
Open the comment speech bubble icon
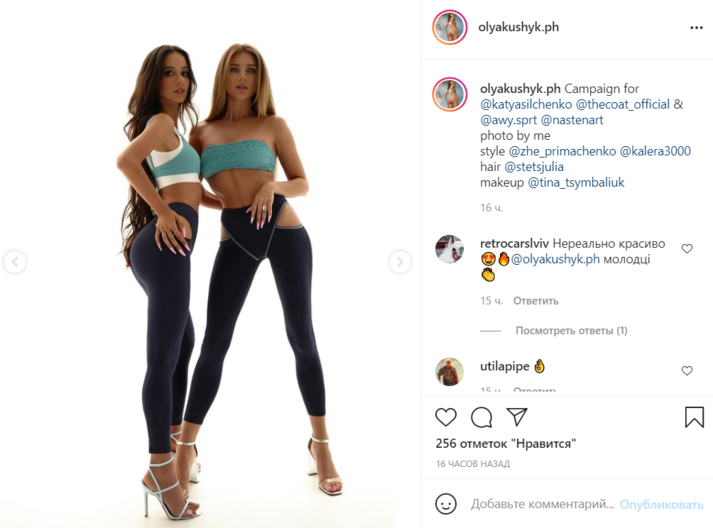(x=481, y=417)
